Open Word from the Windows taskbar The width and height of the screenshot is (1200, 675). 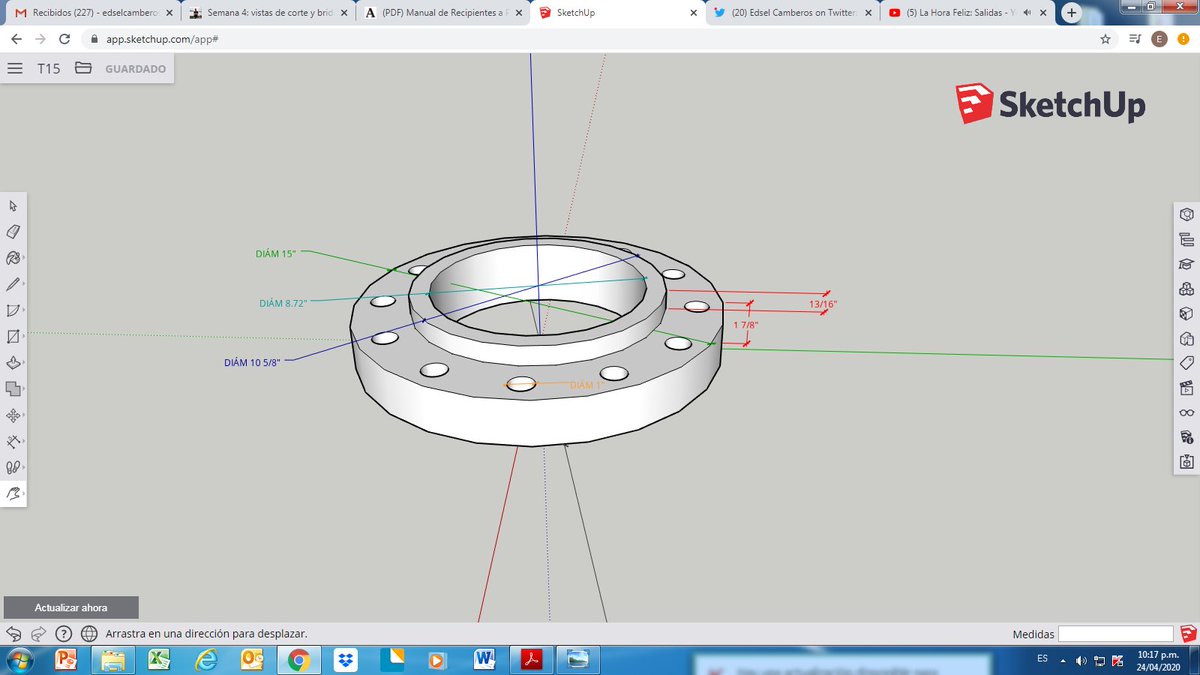point(485,659)
